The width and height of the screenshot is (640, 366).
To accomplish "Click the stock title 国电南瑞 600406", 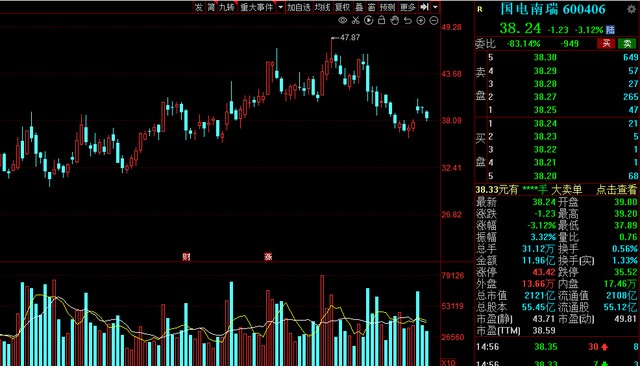I will 553,9.
